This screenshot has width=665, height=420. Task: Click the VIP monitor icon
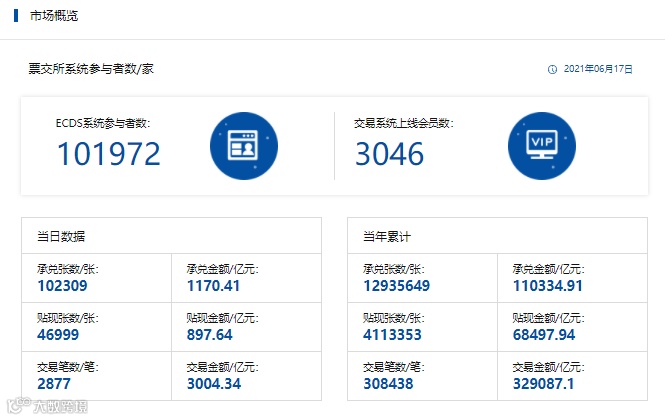(x=542, y=146)
